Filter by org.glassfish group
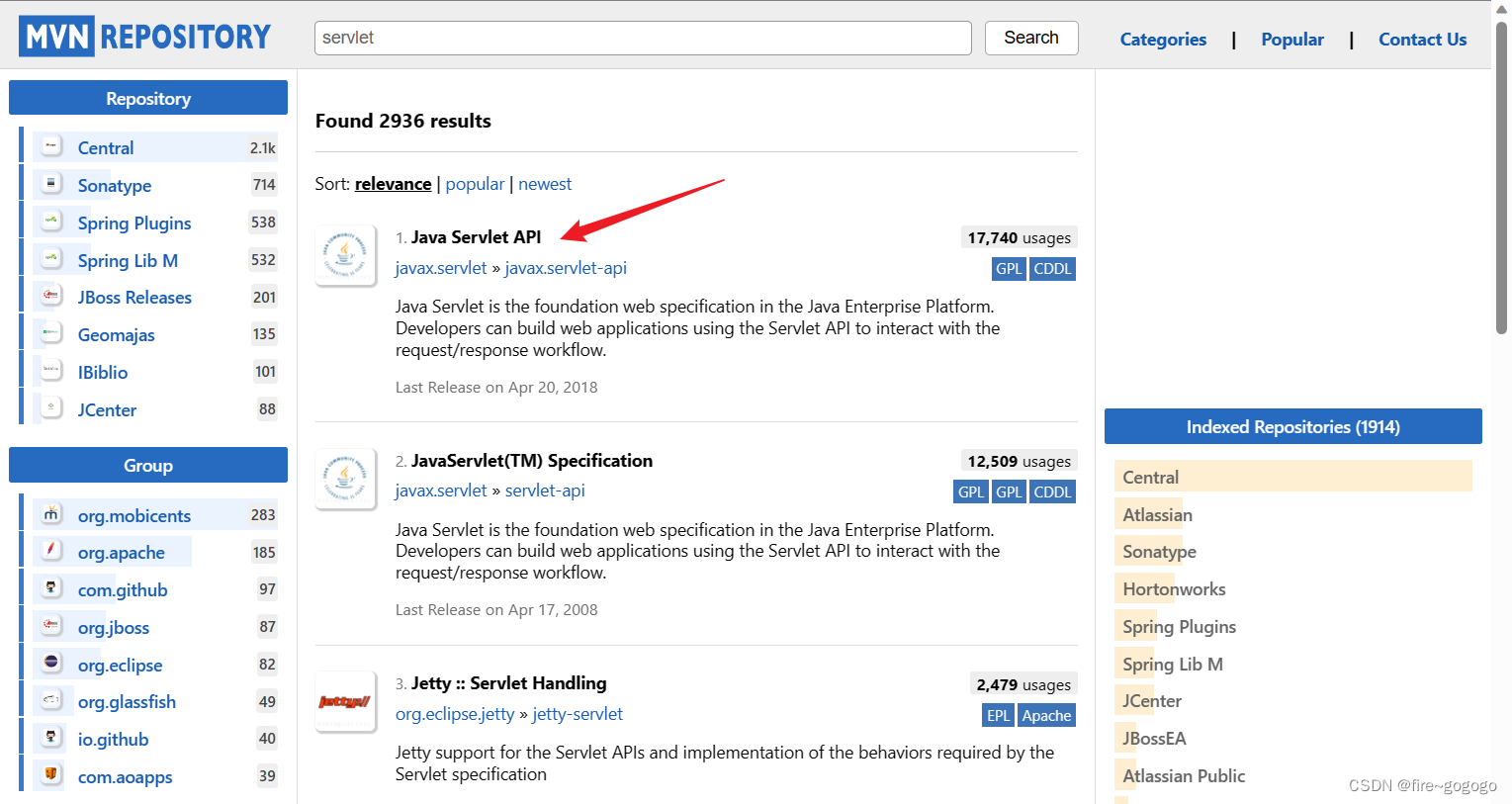 coord(127,702)
